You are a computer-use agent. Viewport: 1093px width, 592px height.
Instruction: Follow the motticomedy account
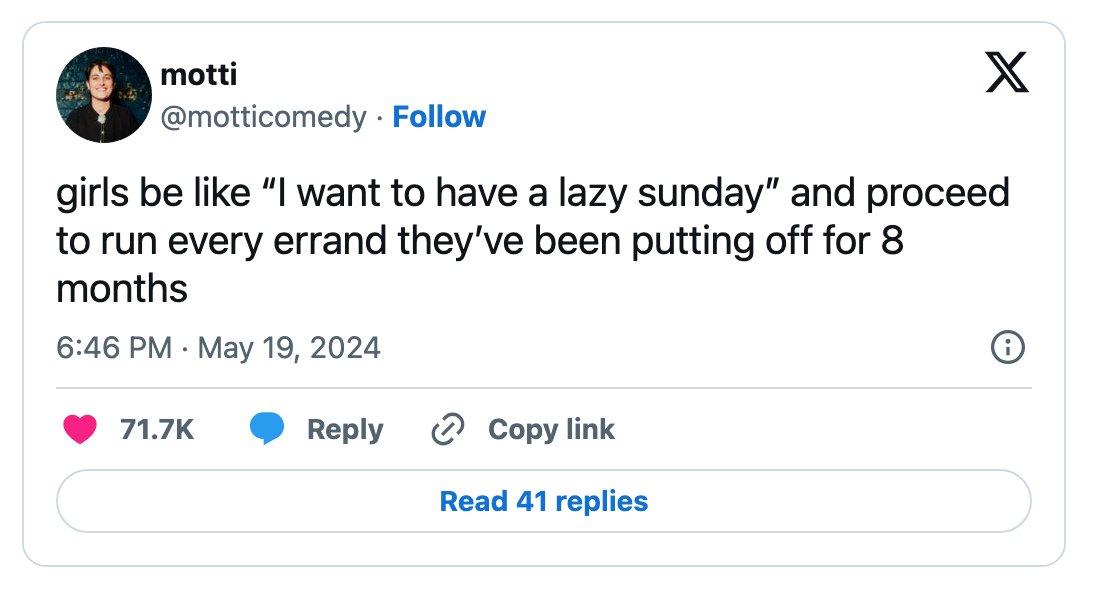pos(439,117)
